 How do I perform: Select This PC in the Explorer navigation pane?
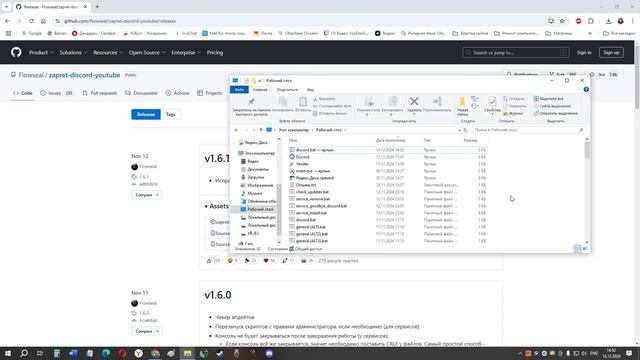coord(256,153)
